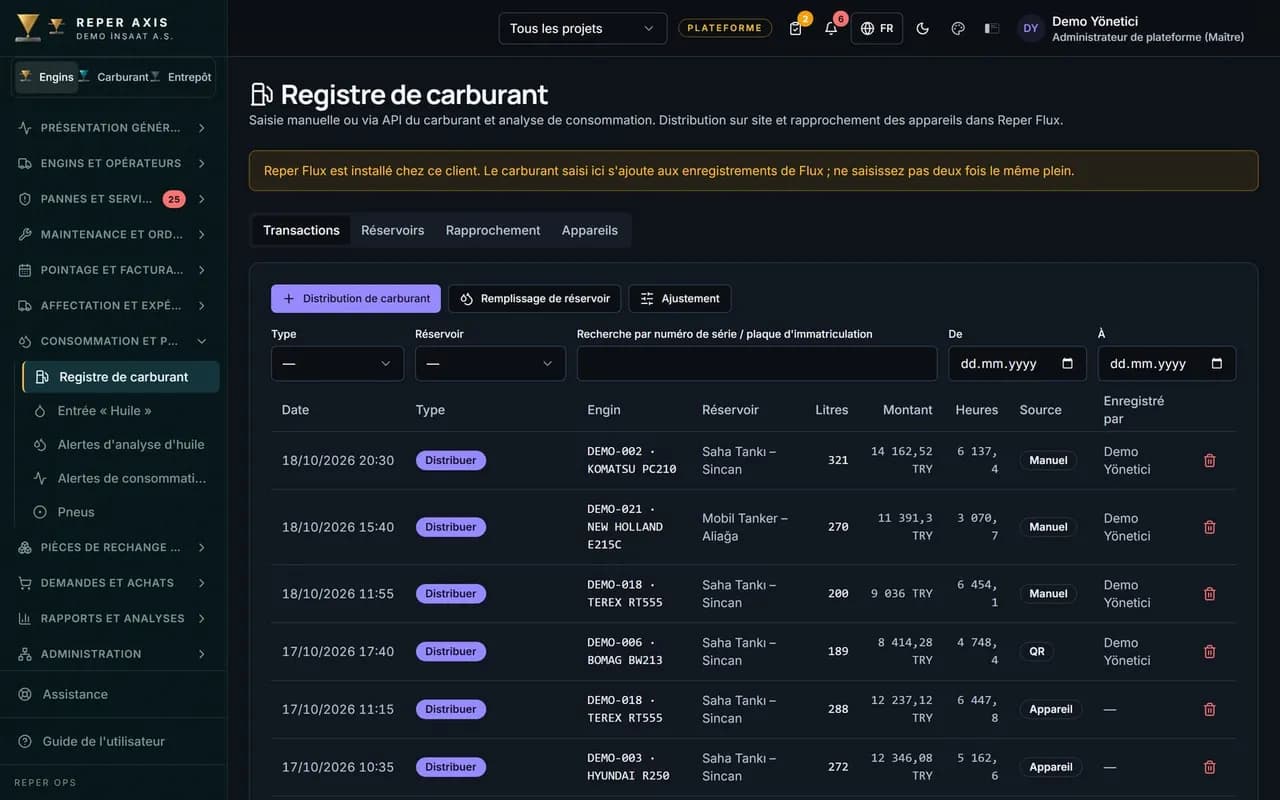Expand the Administration section

(x=113, y=654)
